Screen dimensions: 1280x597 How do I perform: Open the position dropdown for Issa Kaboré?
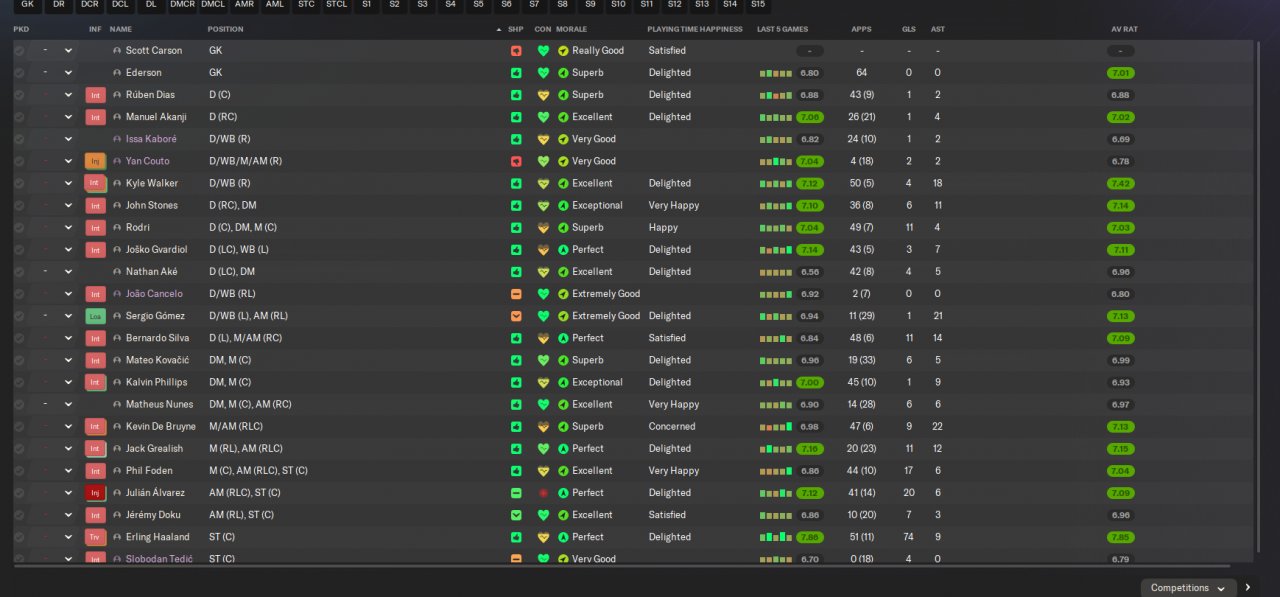(x=68, y=139)
